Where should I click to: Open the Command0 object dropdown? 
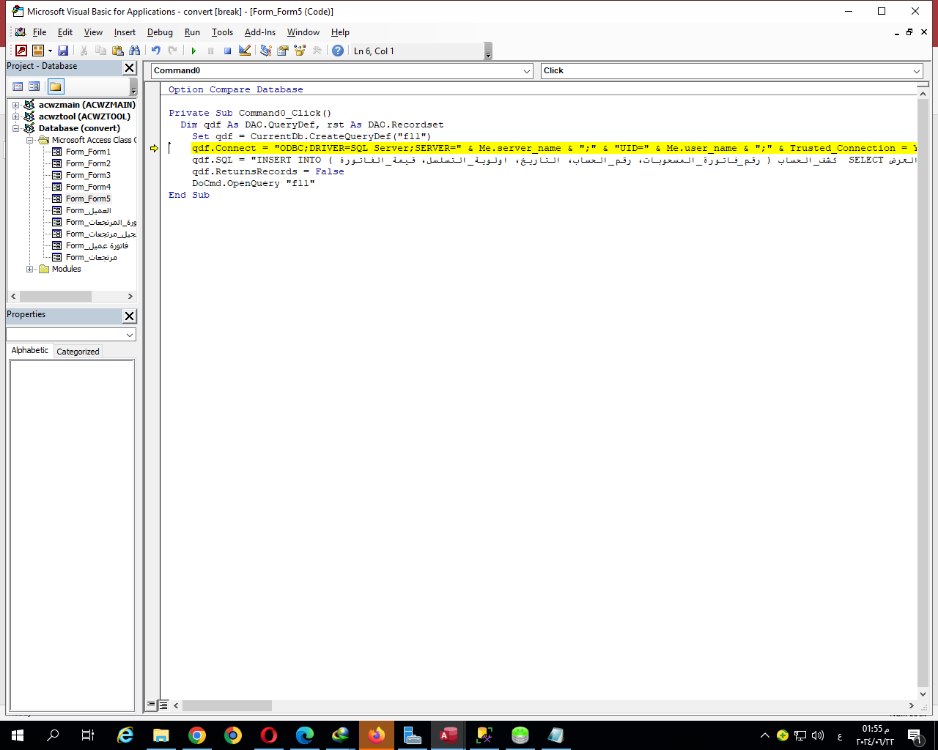526,71
